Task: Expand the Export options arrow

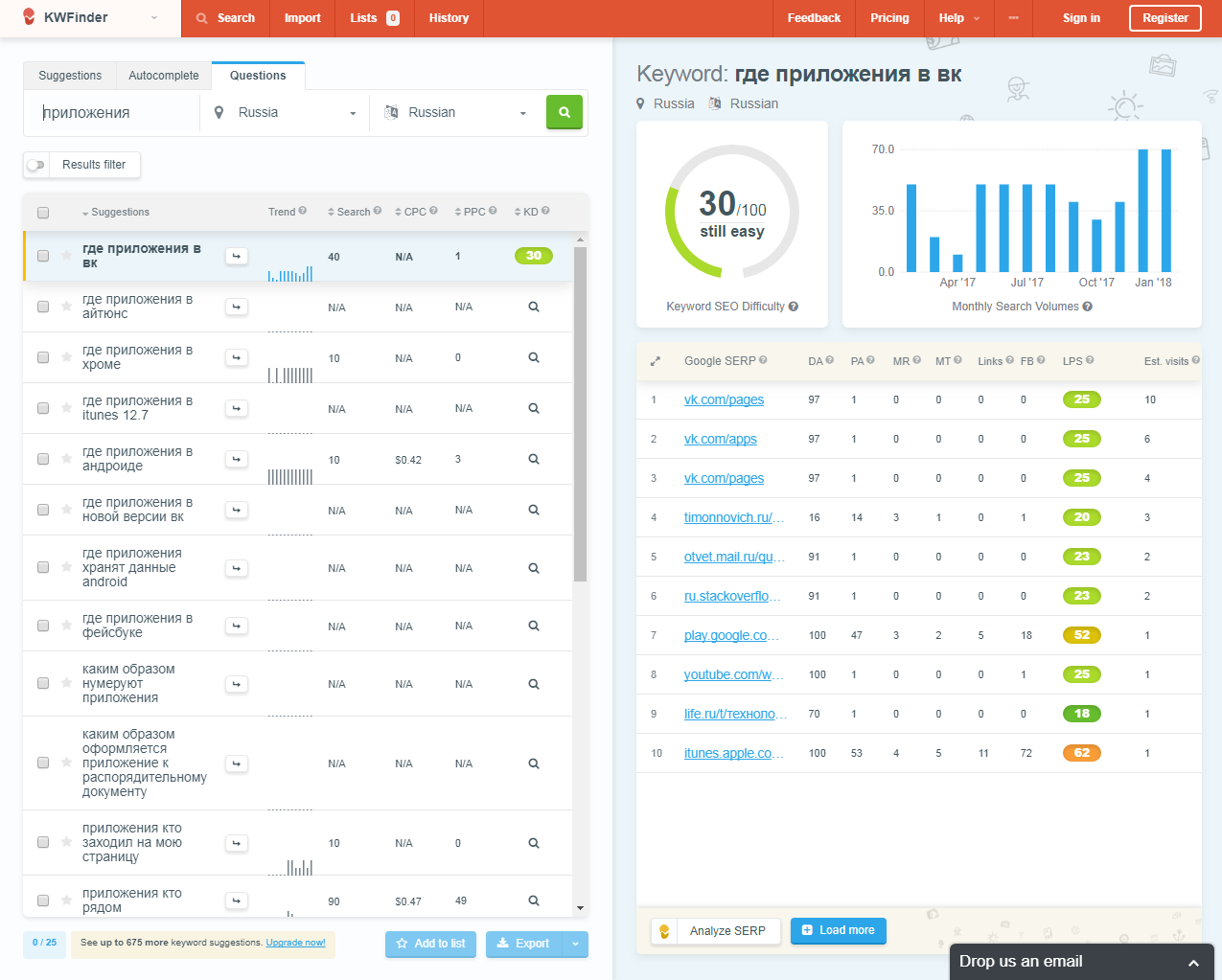Action: click(x=575, y=944)
